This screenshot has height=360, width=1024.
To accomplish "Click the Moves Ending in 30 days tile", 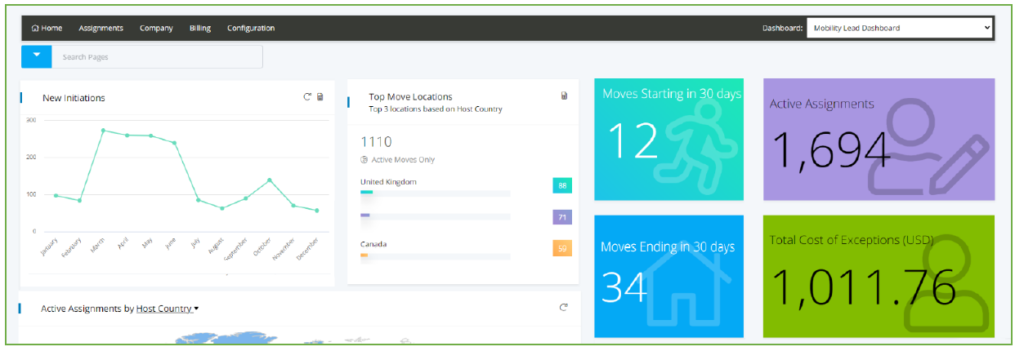I will click(669, 276).
